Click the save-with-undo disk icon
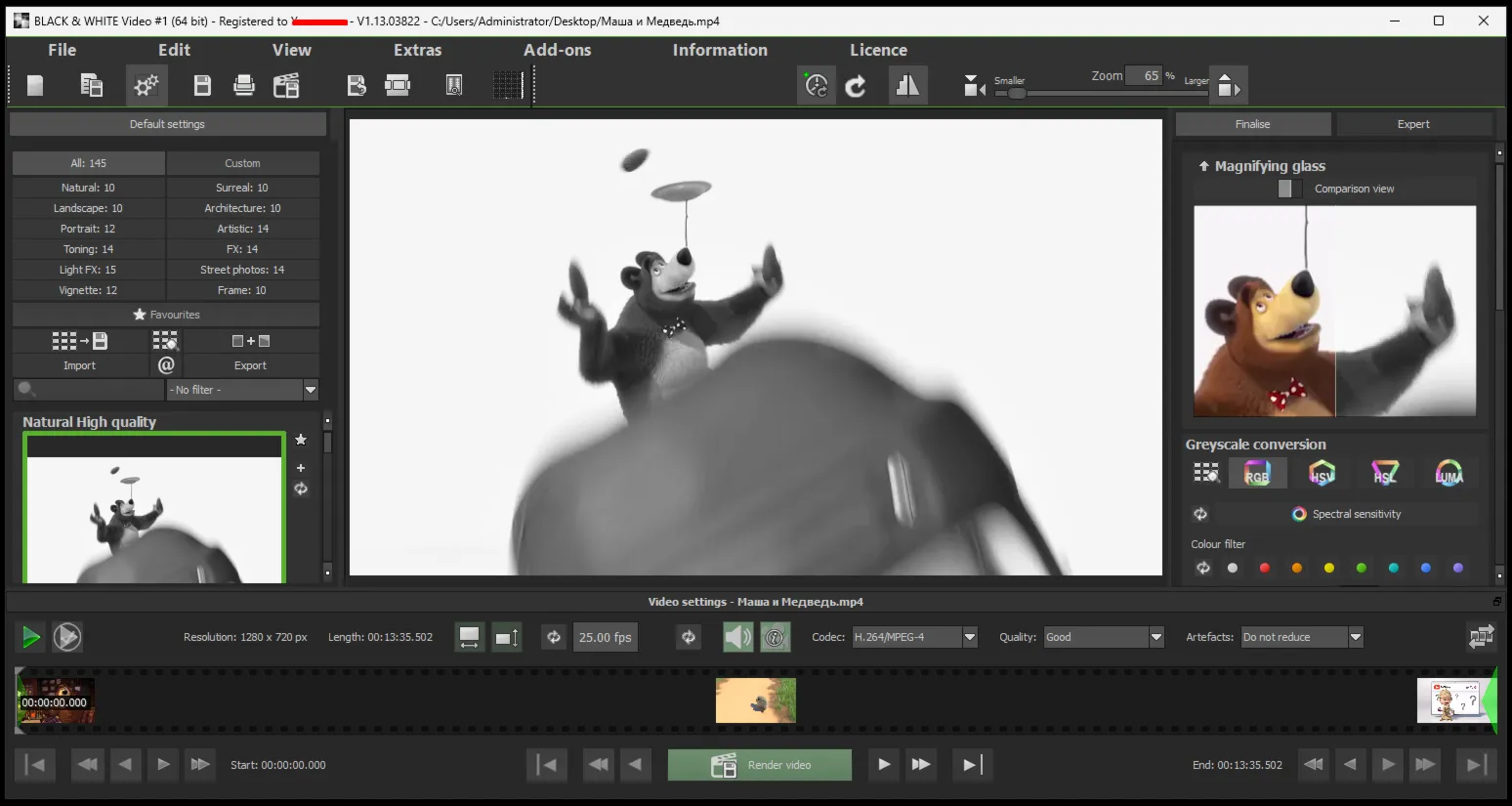The width and height of the screenshot is (1512, 806). 357,86
